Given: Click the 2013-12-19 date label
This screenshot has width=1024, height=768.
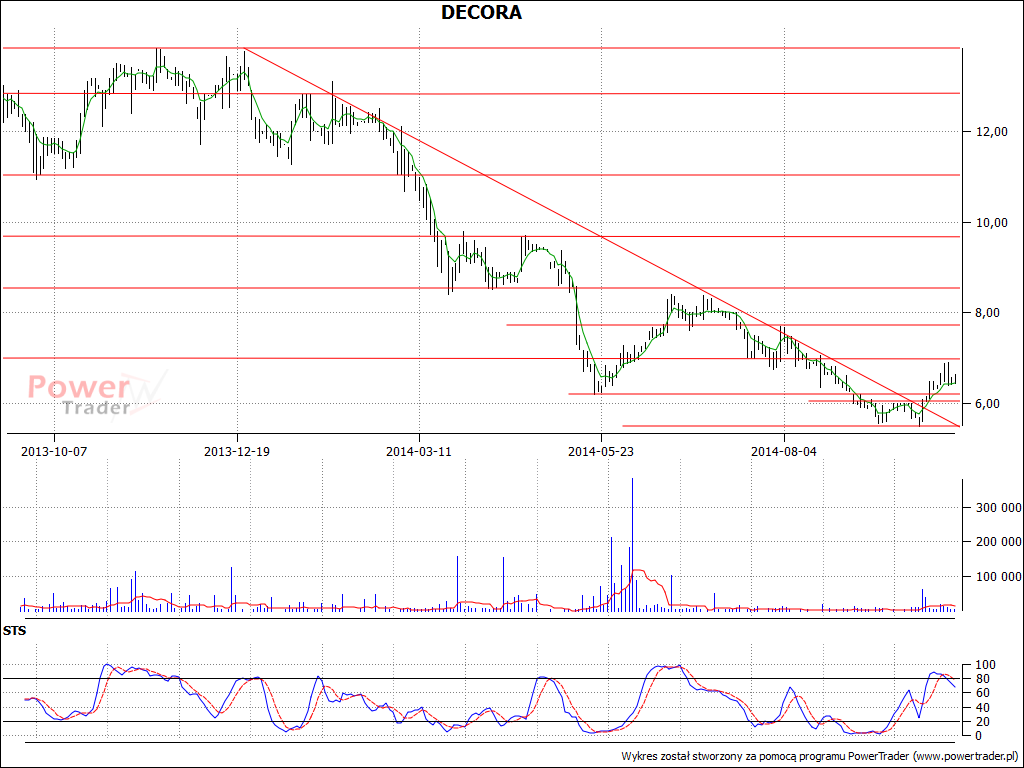Looking at the screenshot, I should pos(237,451).
